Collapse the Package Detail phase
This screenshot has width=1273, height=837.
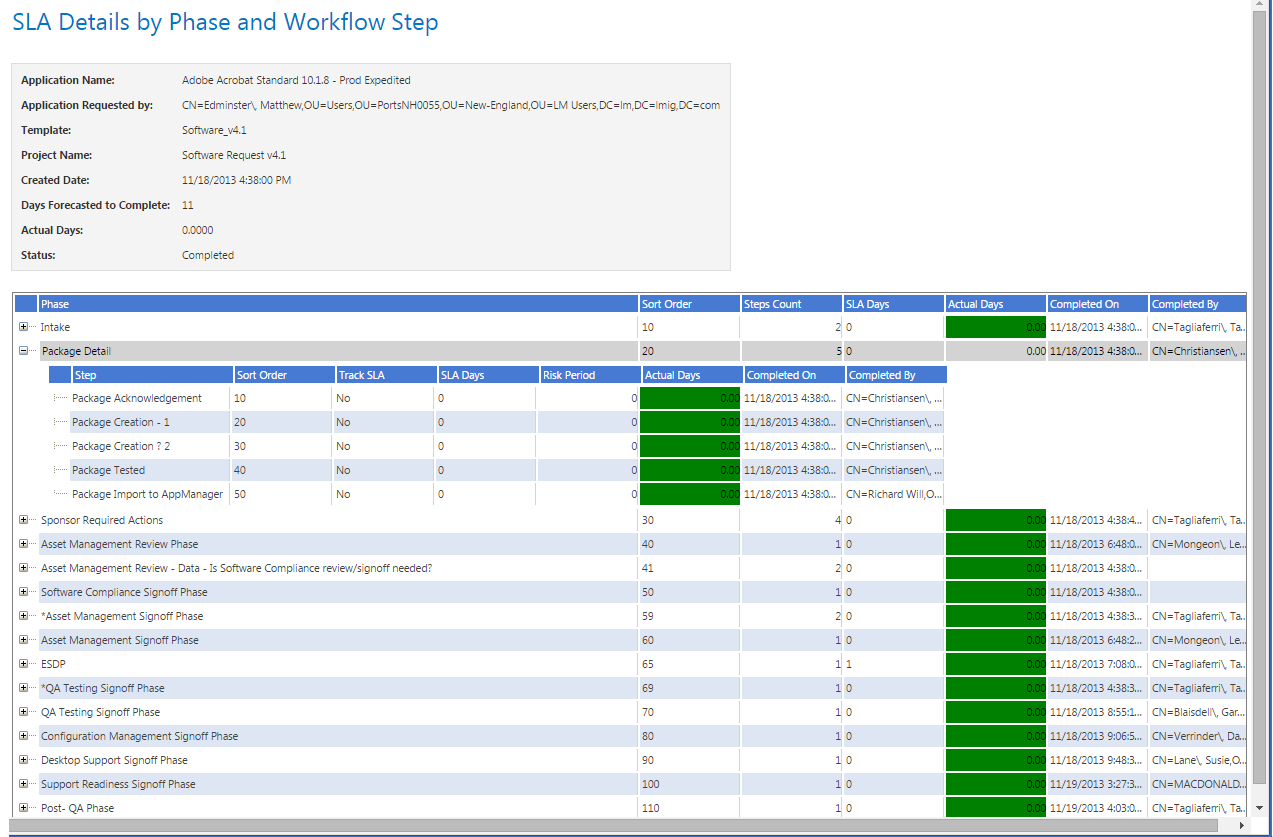[23, 351]
